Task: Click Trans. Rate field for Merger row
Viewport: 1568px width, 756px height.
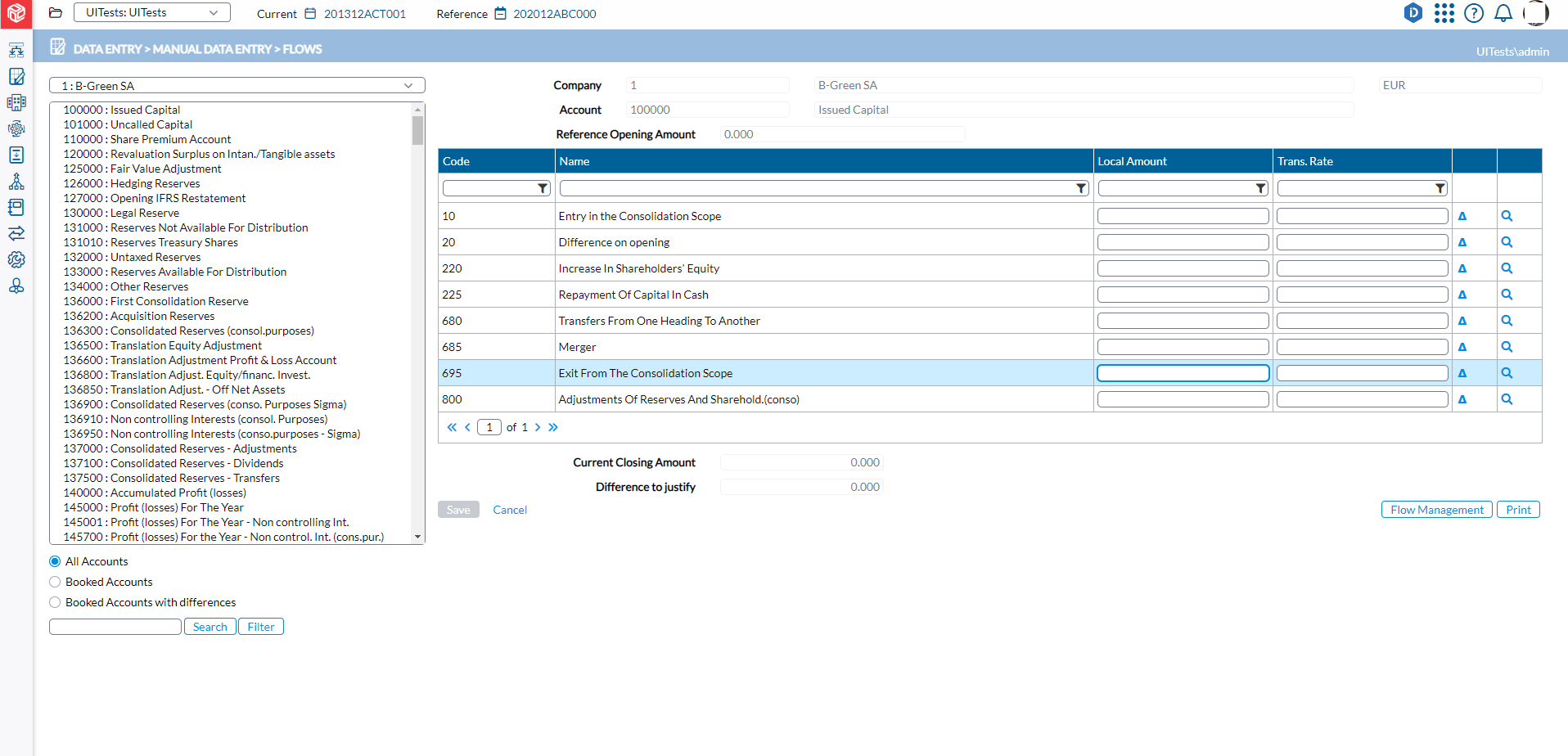Action: click(x=1363, y=347)
